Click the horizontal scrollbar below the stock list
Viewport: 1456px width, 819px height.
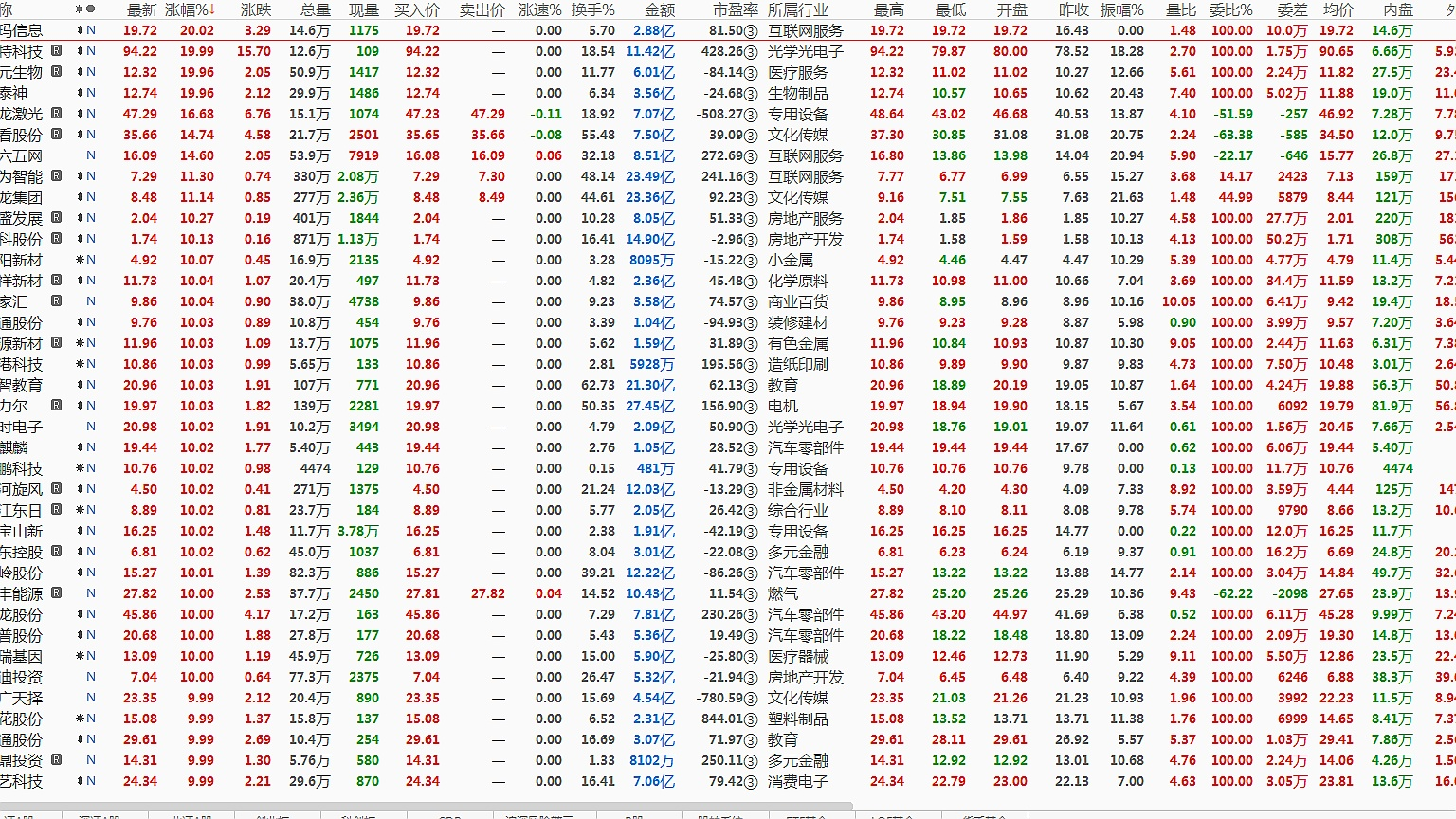tap(427, 807)
